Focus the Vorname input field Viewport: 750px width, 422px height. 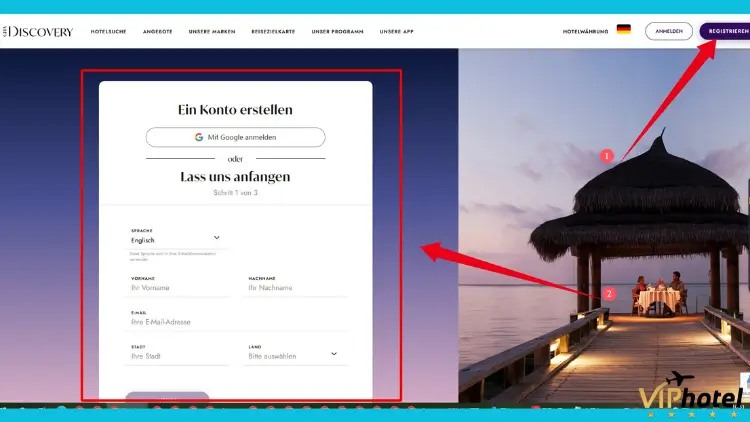178,288
